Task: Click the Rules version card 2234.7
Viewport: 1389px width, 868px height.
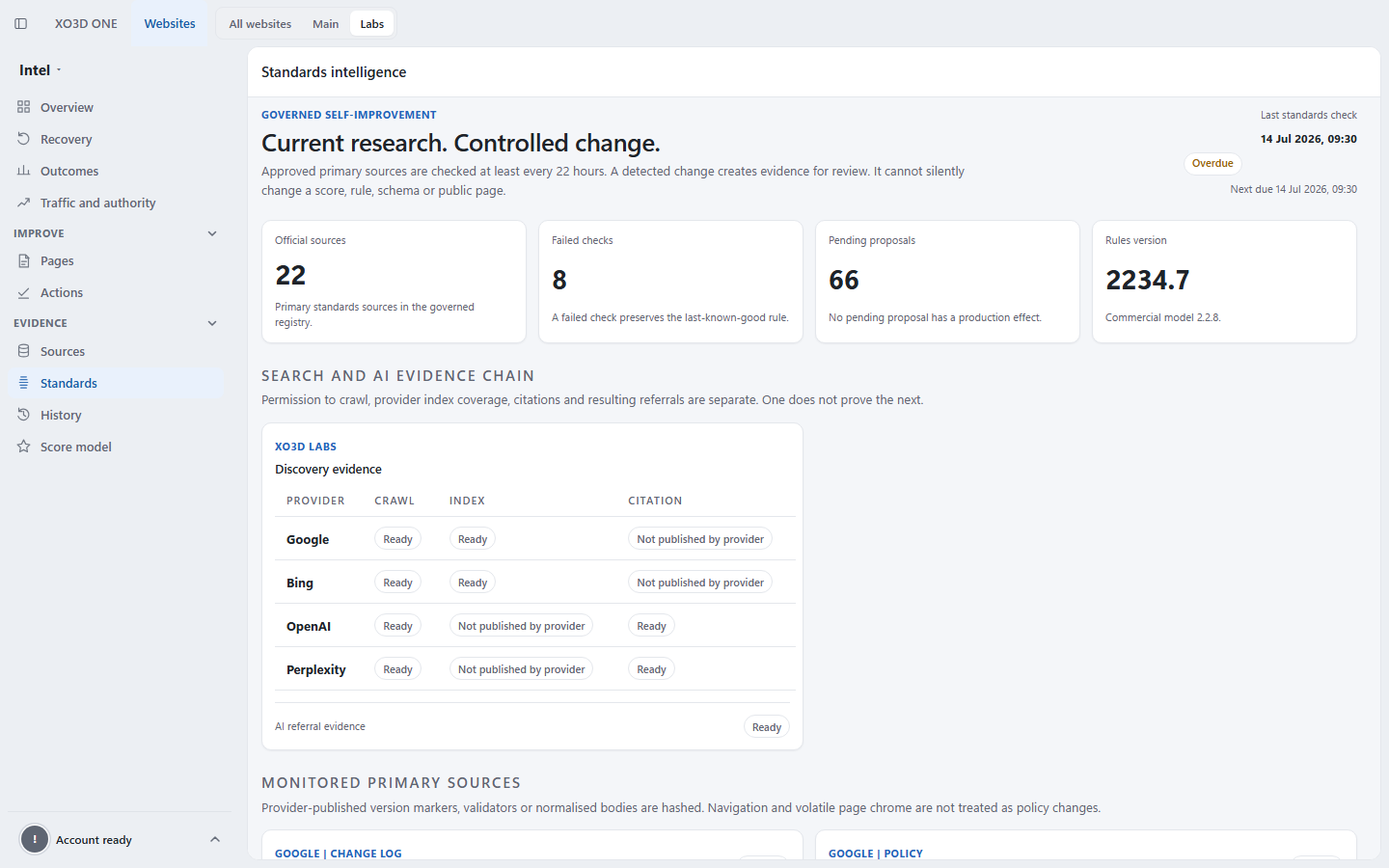Action: pyautogui.click(x=1224, y=282)
